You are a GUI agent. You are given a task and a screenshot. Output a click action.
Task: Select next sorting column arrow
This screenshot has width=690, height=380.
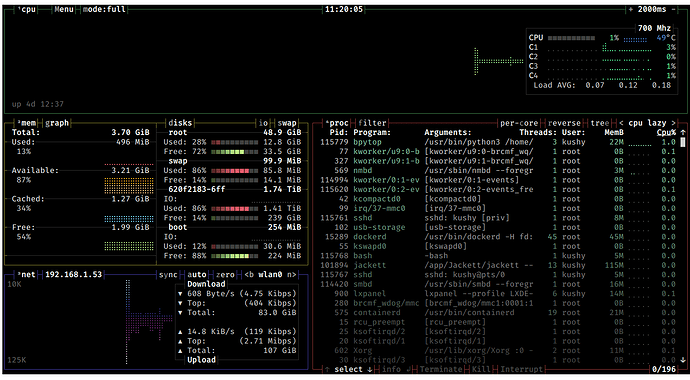(x=673, y=123)
